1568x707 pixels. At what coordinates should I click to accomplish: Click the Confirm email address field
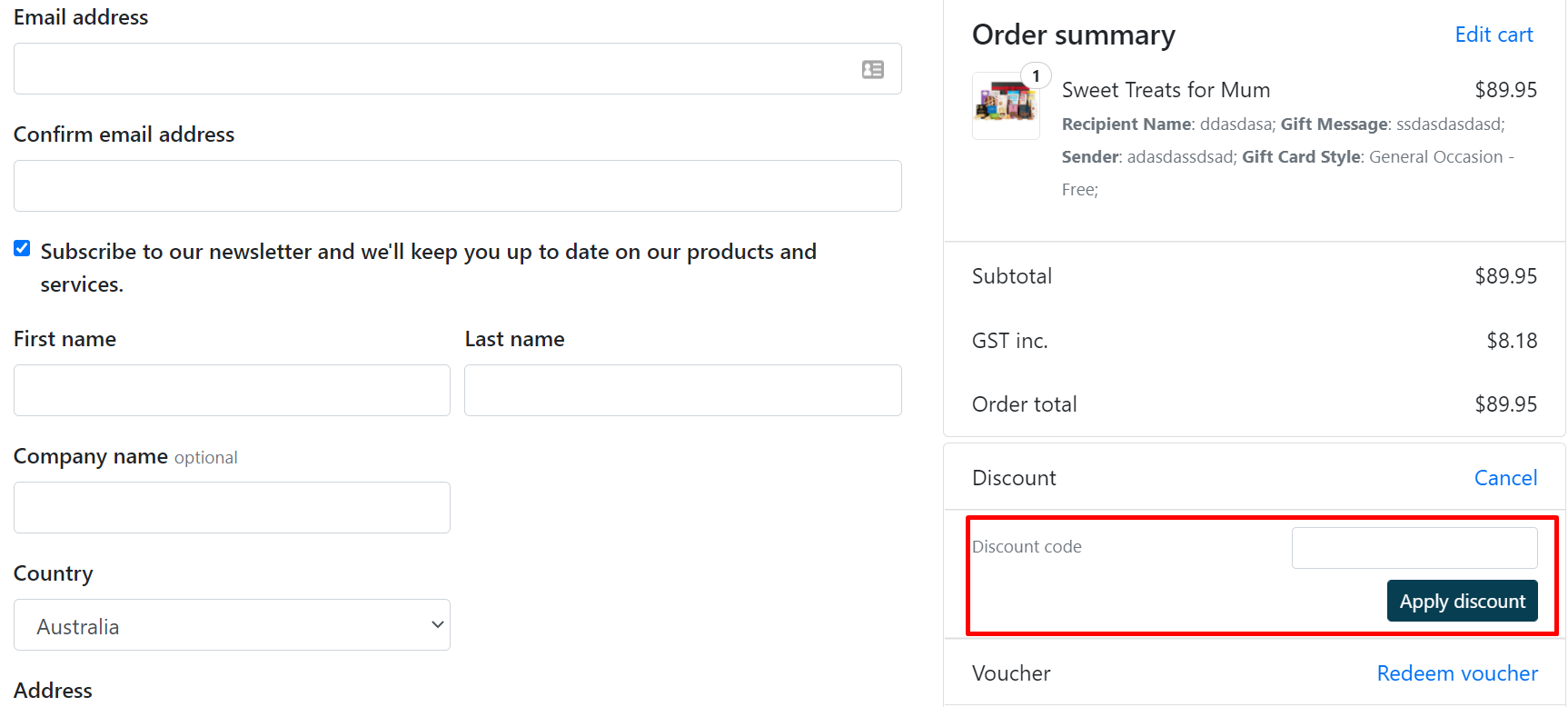(x=457, y=185)
